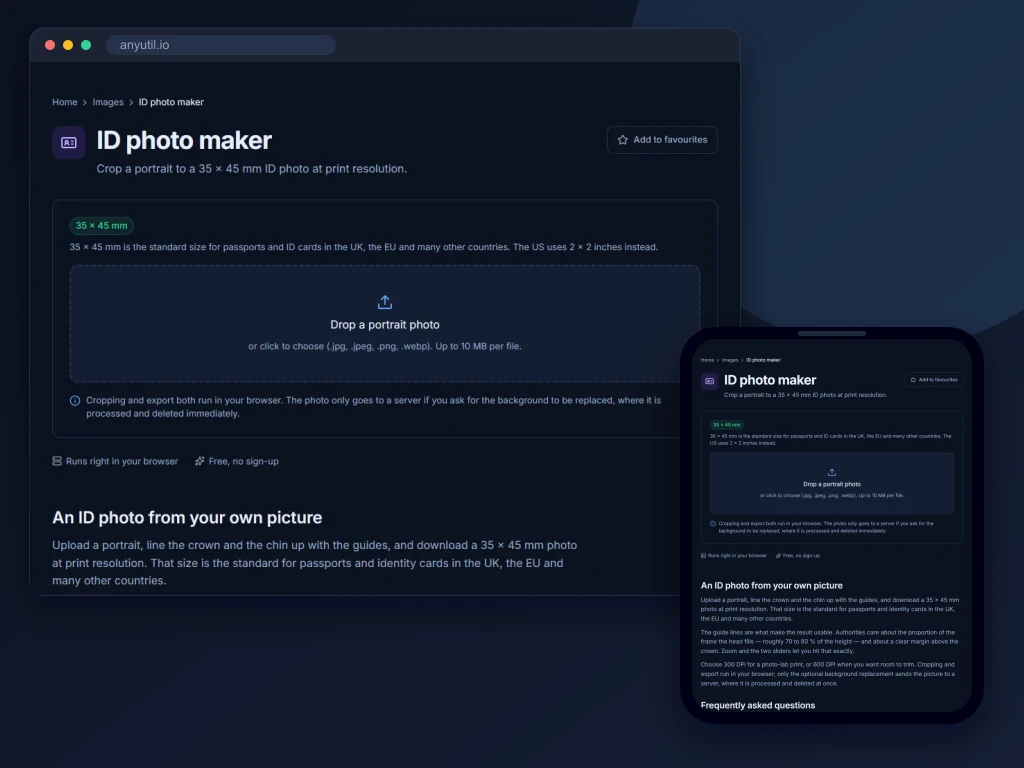Click the anyutil.io address bar

pos(221,45)
